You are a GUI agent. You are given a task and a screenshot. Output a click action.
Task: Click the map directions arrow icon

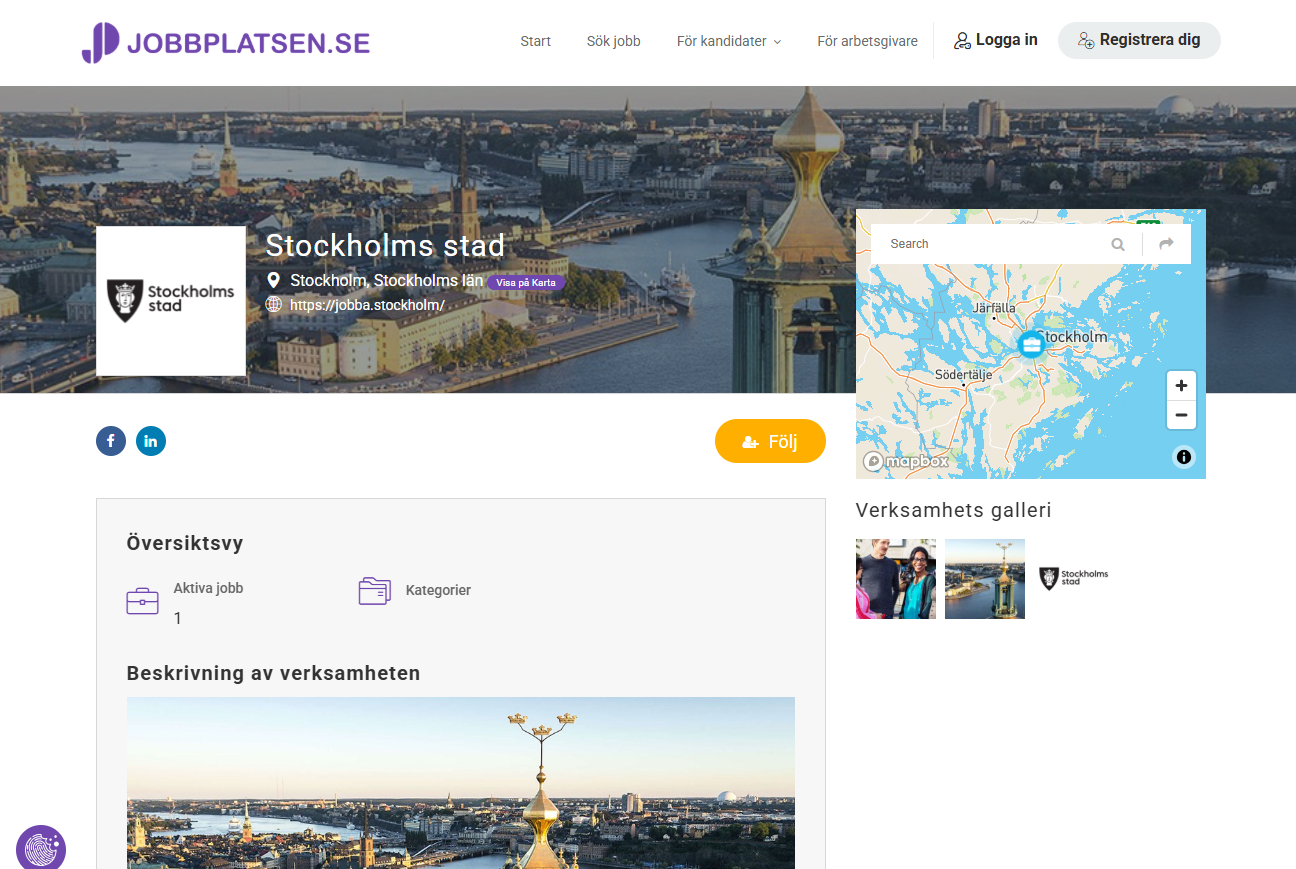click(x=1166, y=244)
